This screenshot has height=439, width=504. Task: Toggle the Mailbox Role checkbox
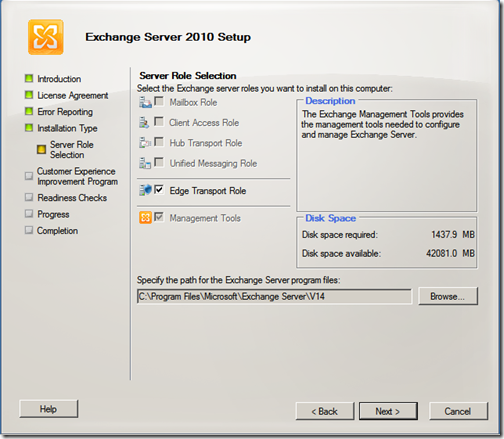coord(159,101)
